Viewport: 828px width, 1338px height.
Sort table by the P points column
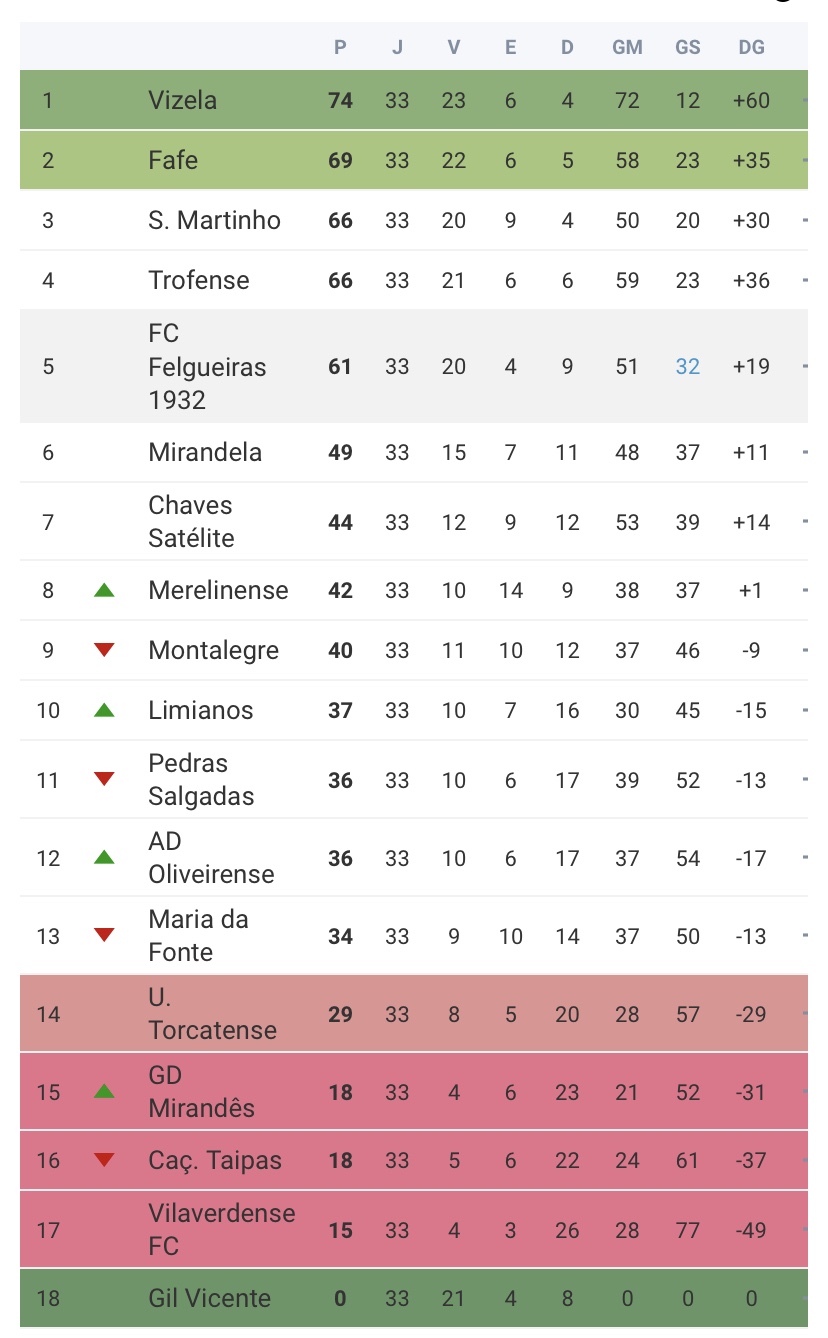[341, 47]
